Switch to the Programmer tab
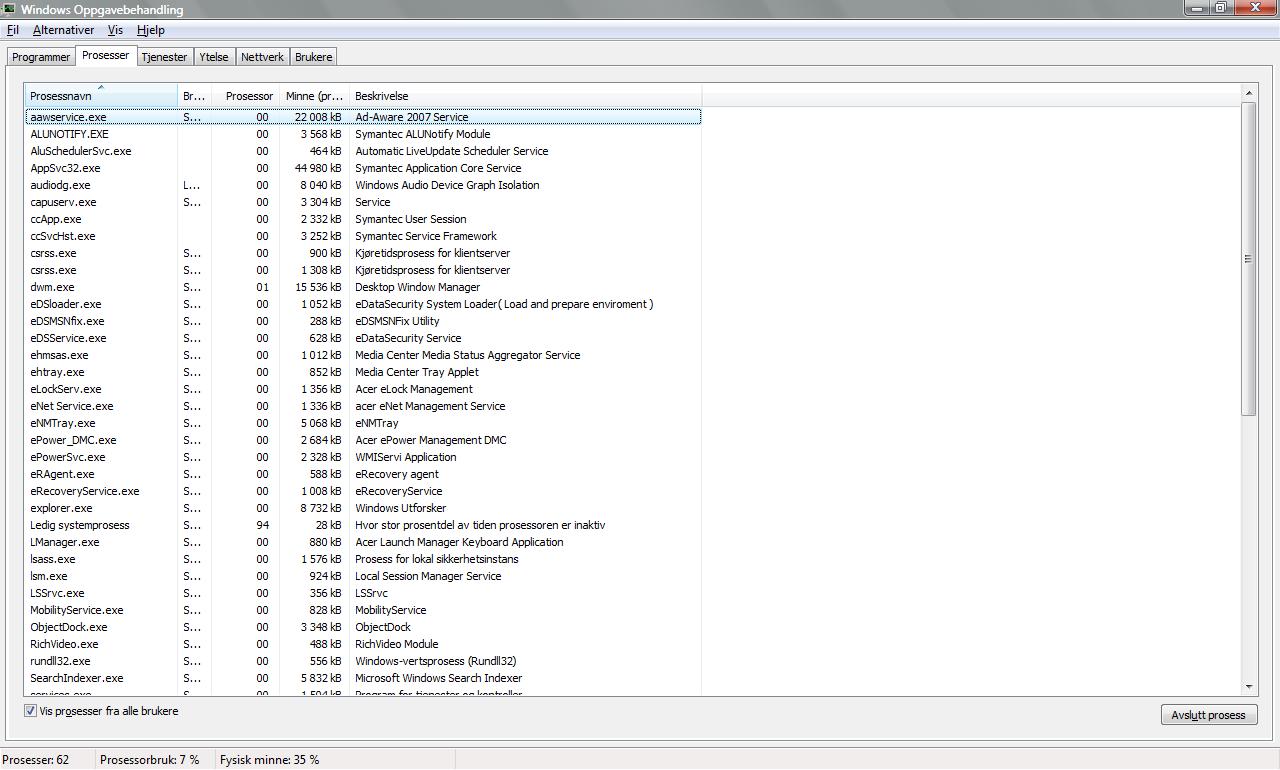The width and height of the screenshot is (1280, 770). coord(41,57)
